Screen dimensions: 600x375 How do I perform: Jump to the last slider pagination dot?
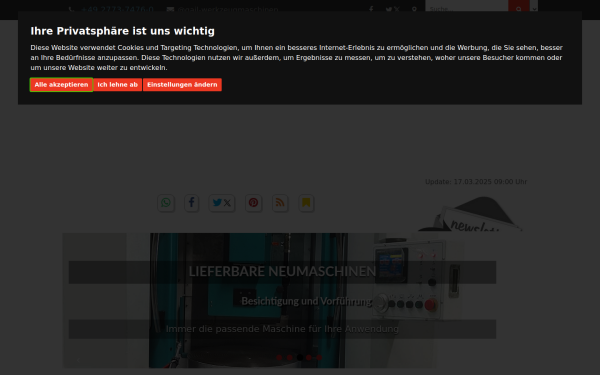(x=319, y=357)
